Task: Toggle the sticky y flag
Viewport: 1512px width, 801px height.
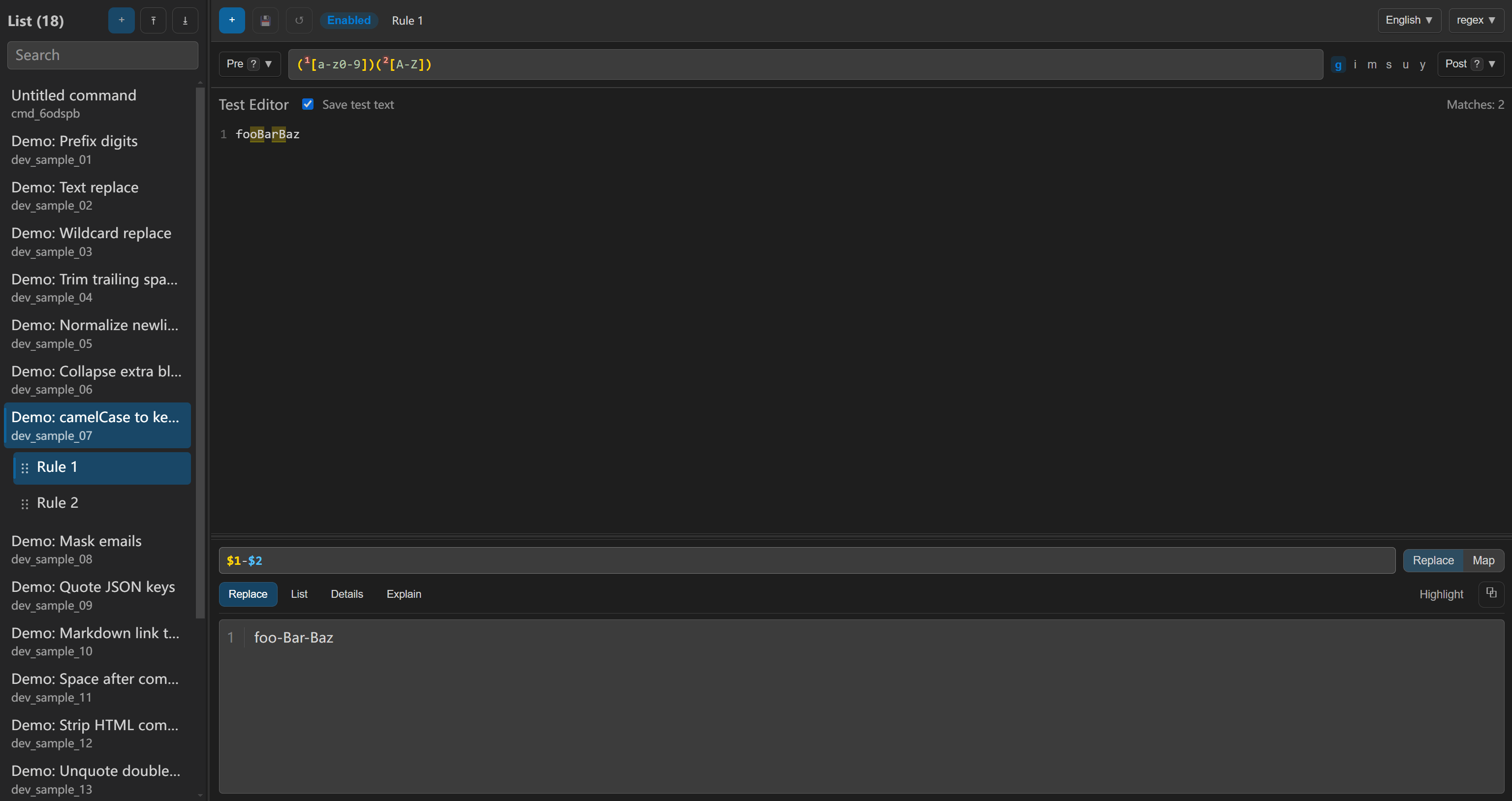Action: click(1422, 64)
